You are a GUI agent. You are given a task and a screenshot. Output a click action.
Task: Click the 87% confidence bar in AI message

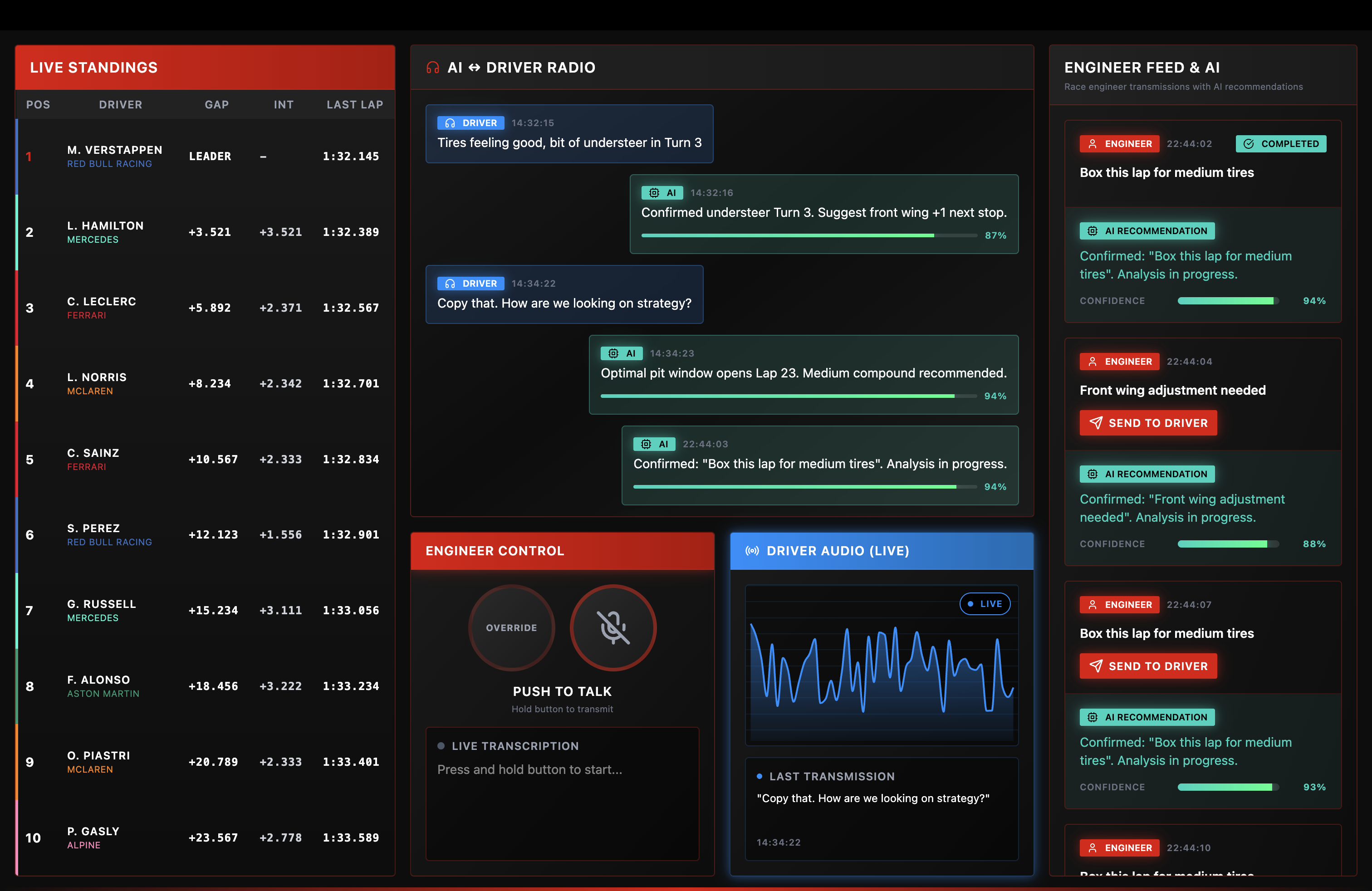(x=809, y=235)
